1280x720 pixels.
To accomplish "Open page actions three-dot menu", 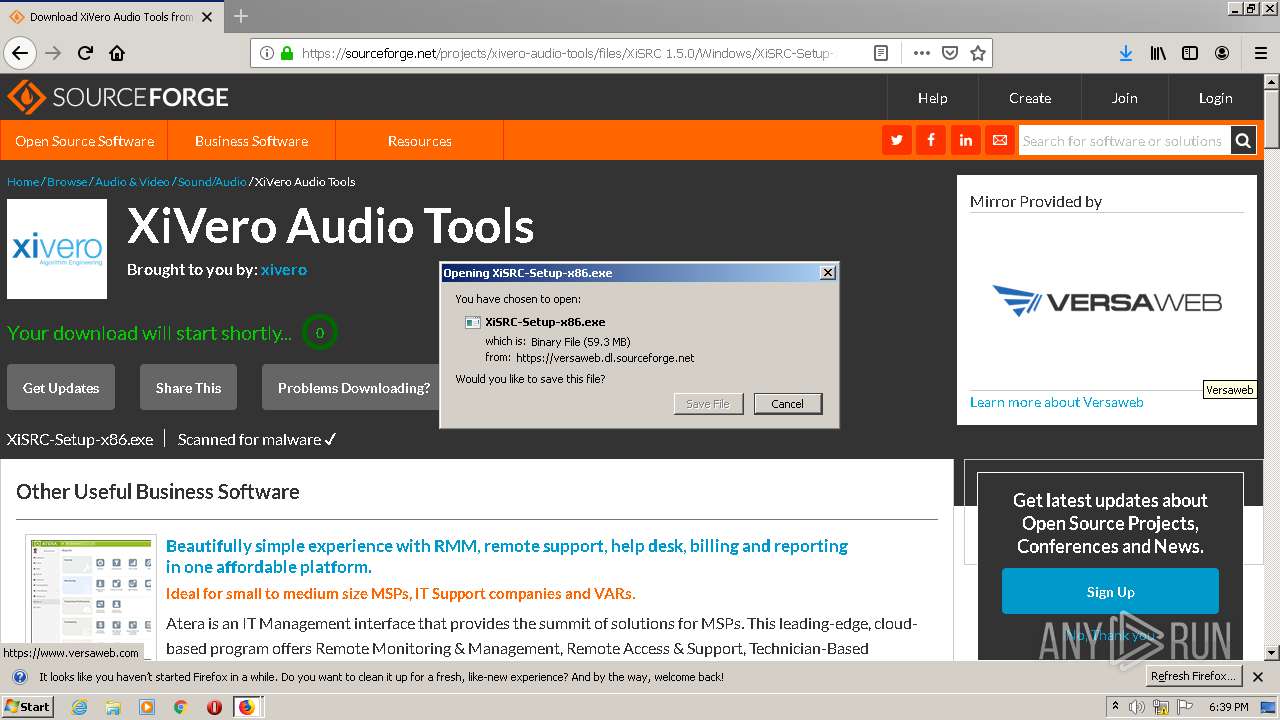I will (922, 53).
